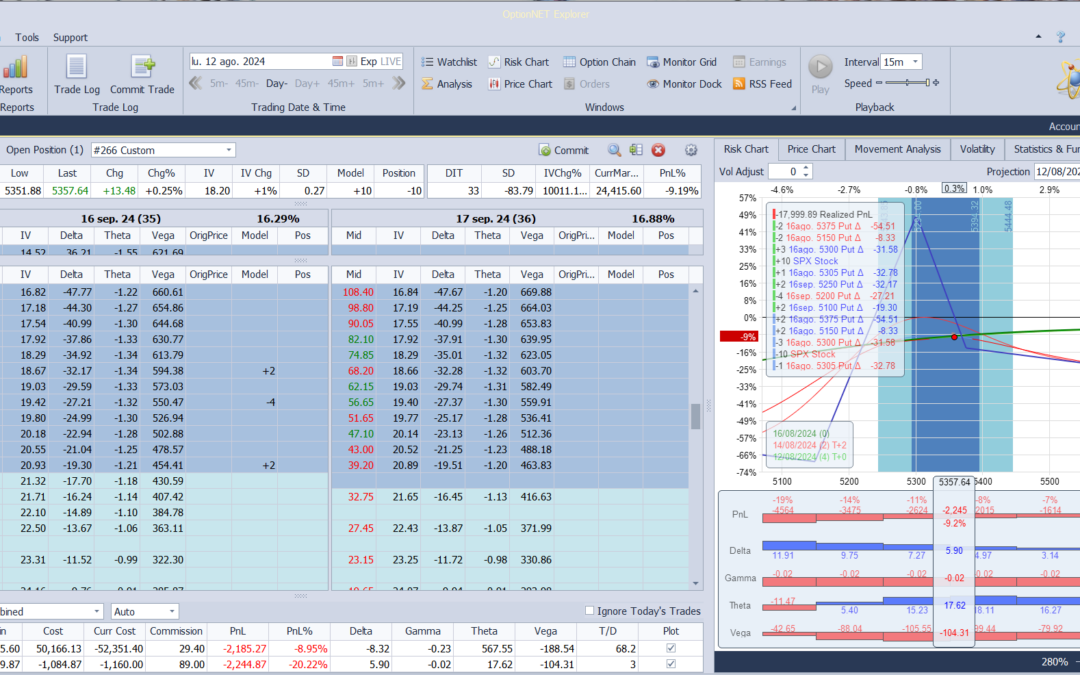Click the speed slider plus icon
The height and width of the screenshot is (675, 1080).
coord(935,83)
